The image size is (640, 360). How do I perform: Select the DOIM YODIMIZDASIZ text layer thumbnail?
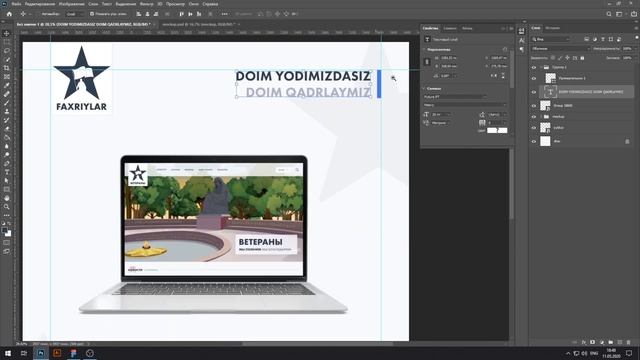click(x=550, y=92)
